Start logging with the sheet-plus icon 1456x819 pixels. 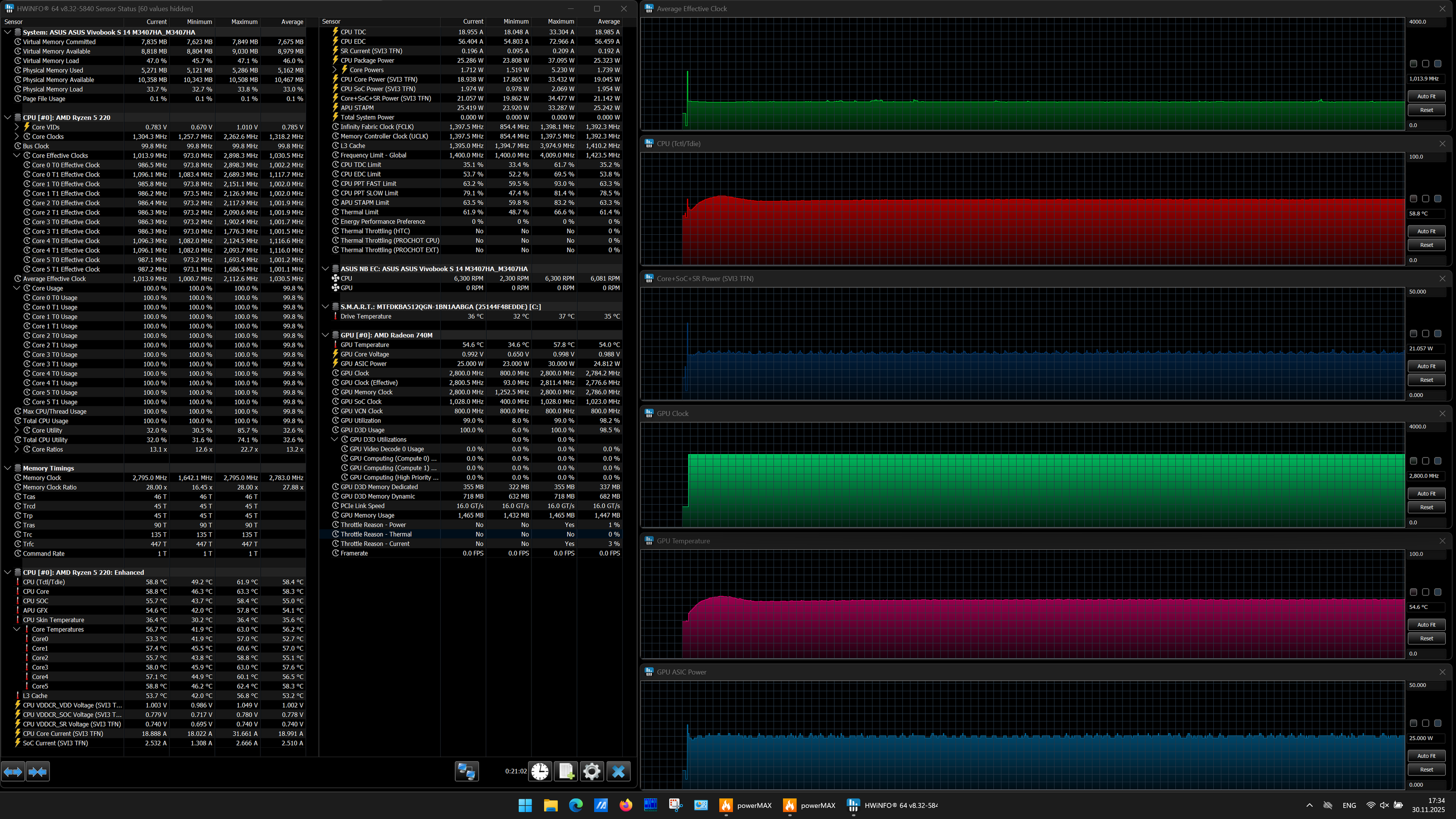(566, 771)
